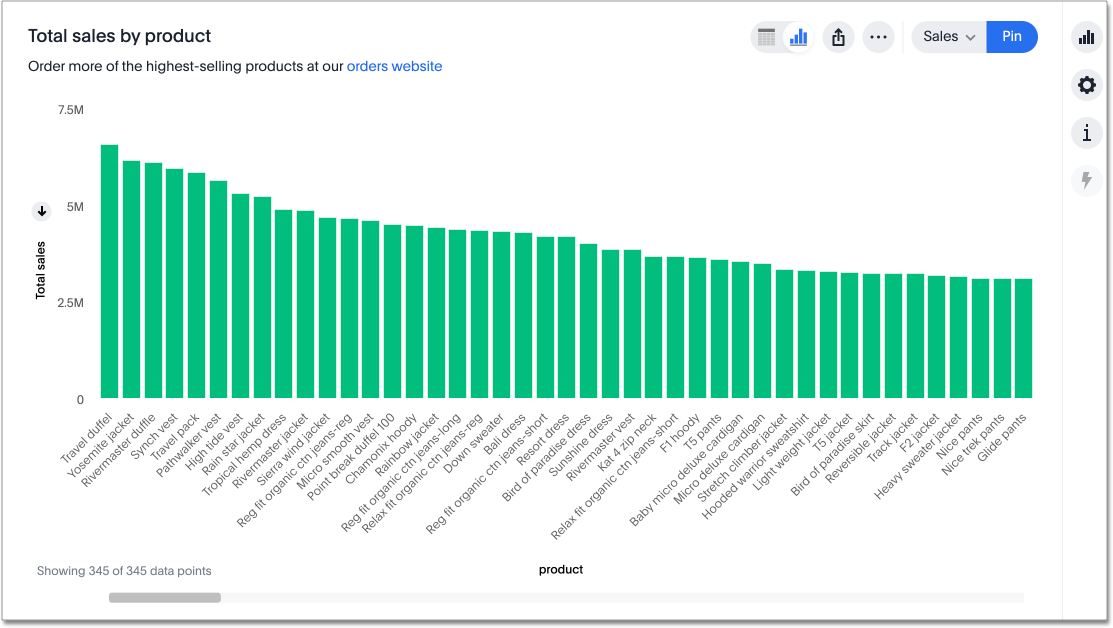
Task: Click the Pin button
Action: tap(1012, 37)
